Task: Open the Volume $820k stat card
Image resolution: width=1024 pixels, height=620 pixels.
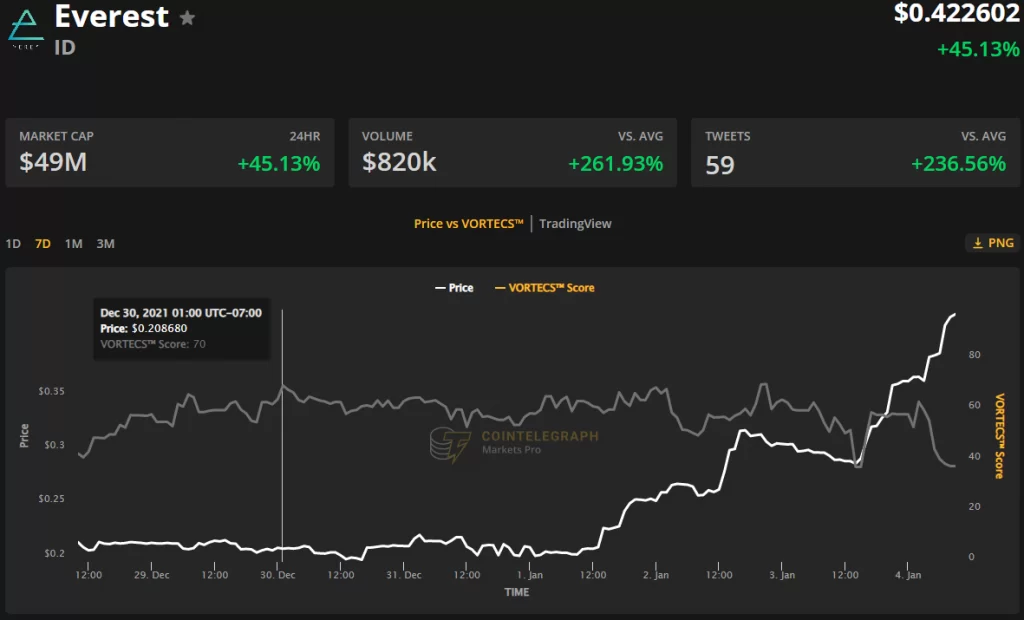Action: pyautogui.click(x=512, y=153)
